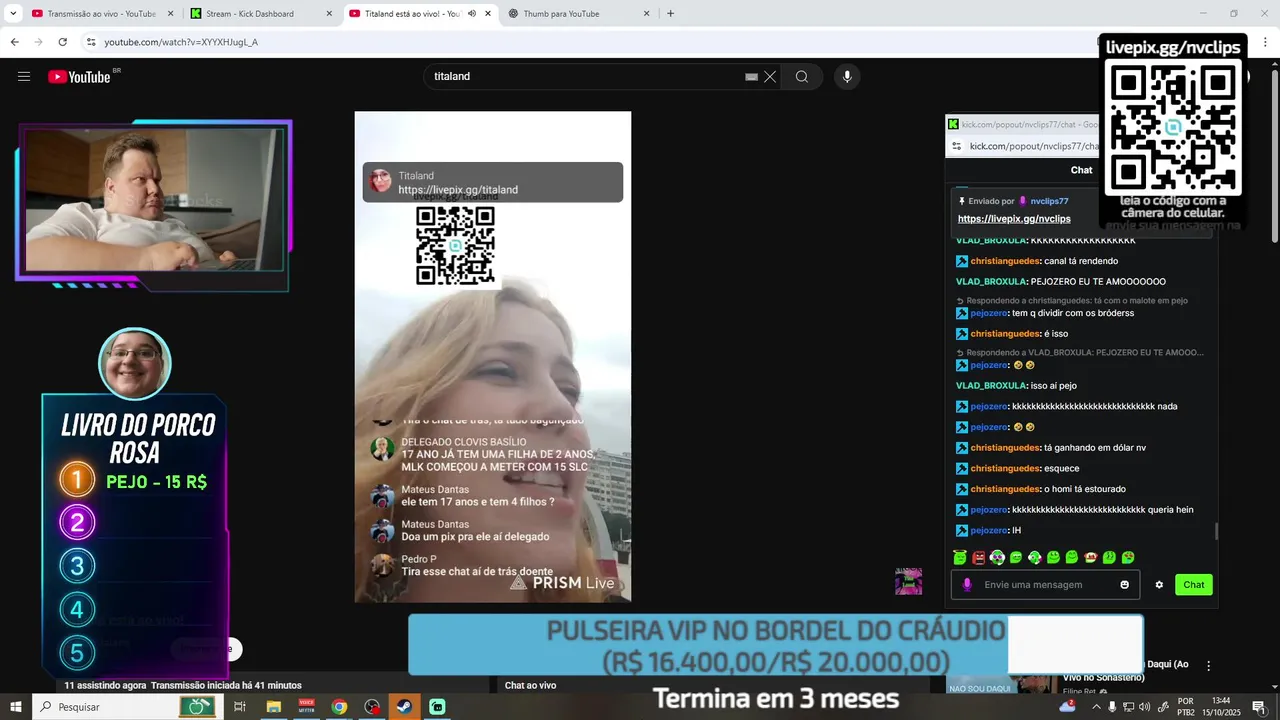Show hidden system tray icons
1280x720 pixels.
(x=1095, y=707)
